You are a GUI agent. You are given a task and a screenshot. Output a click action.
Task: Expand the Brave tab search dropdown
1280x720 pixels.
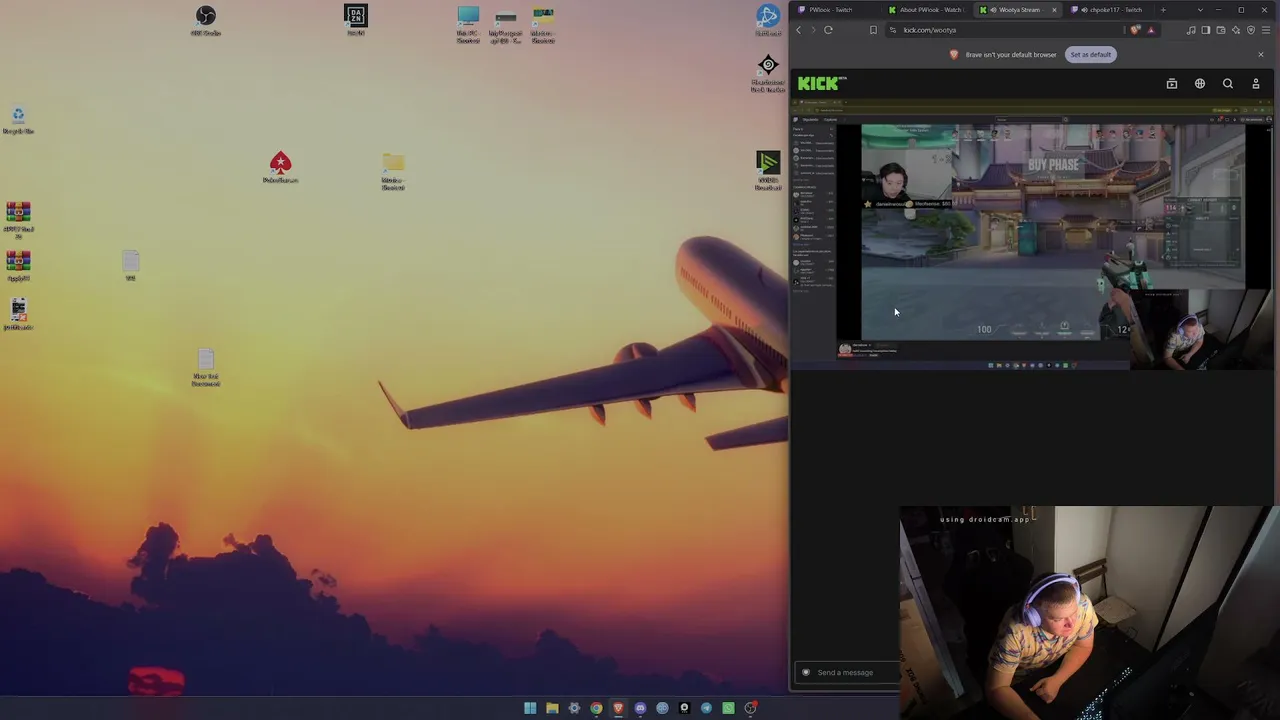coord(1200,10)
